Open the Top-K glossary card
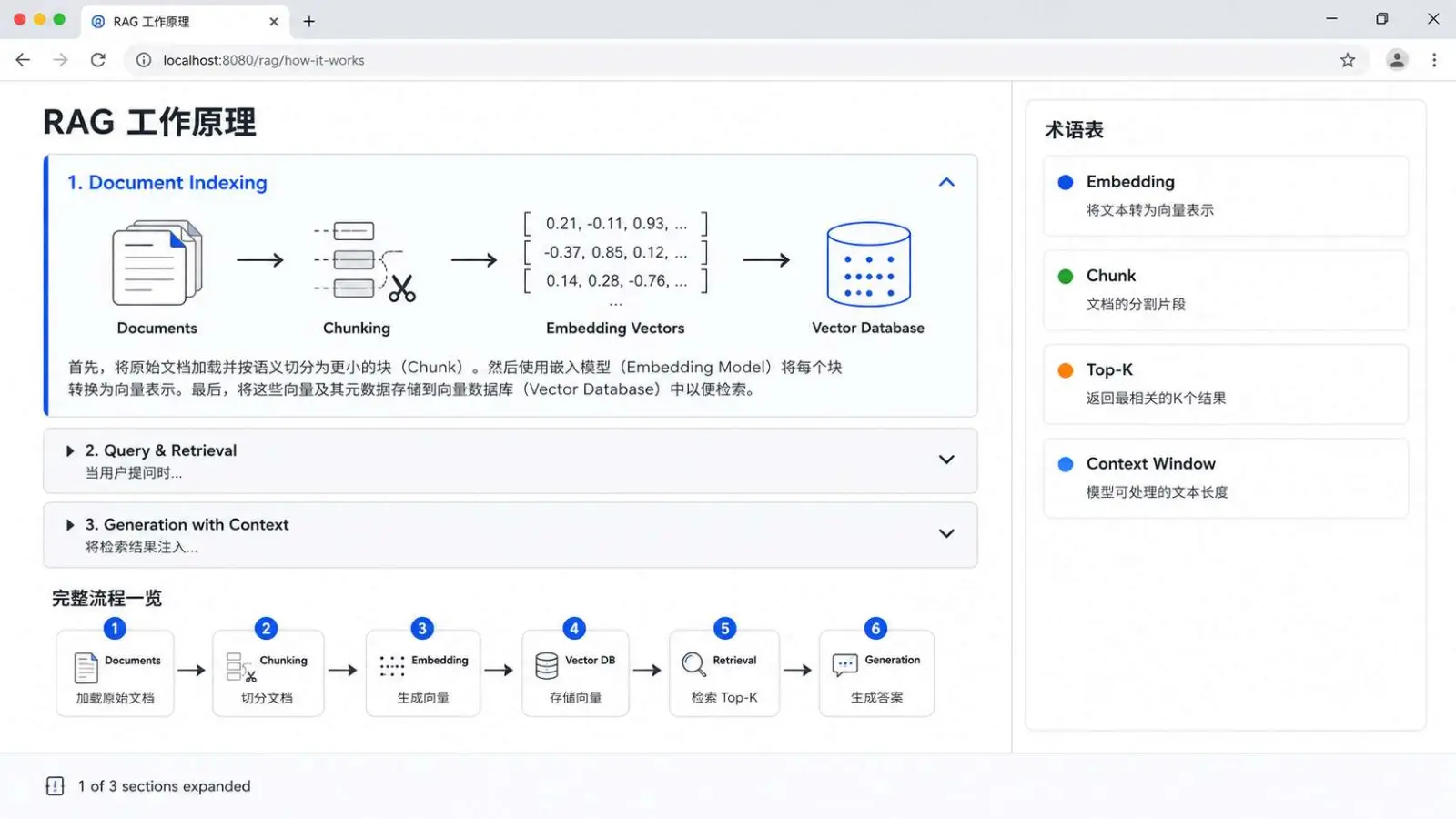This screenshot has width=1456, height=819. tap(1226, 384)
